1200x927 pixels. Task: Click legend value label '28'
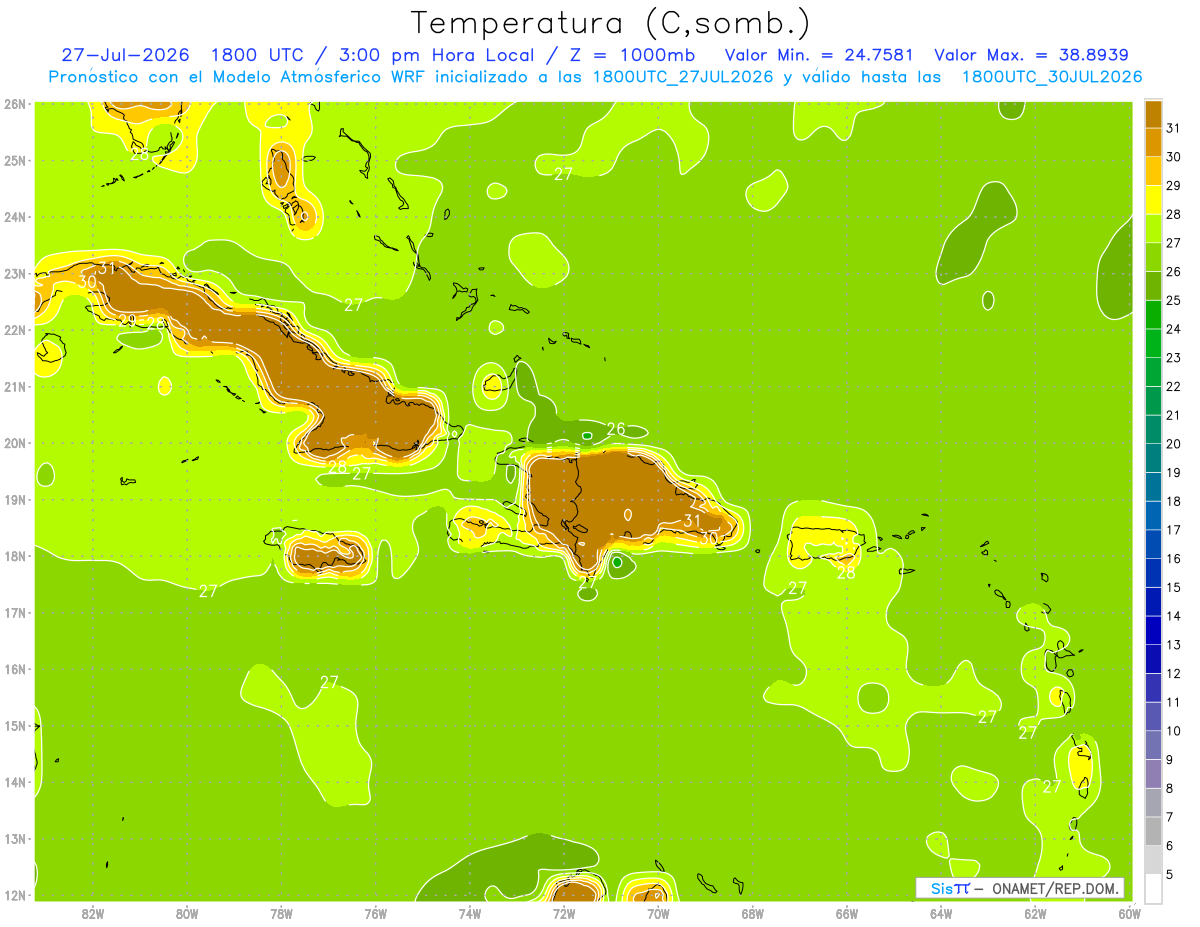tap(1174, 214)
